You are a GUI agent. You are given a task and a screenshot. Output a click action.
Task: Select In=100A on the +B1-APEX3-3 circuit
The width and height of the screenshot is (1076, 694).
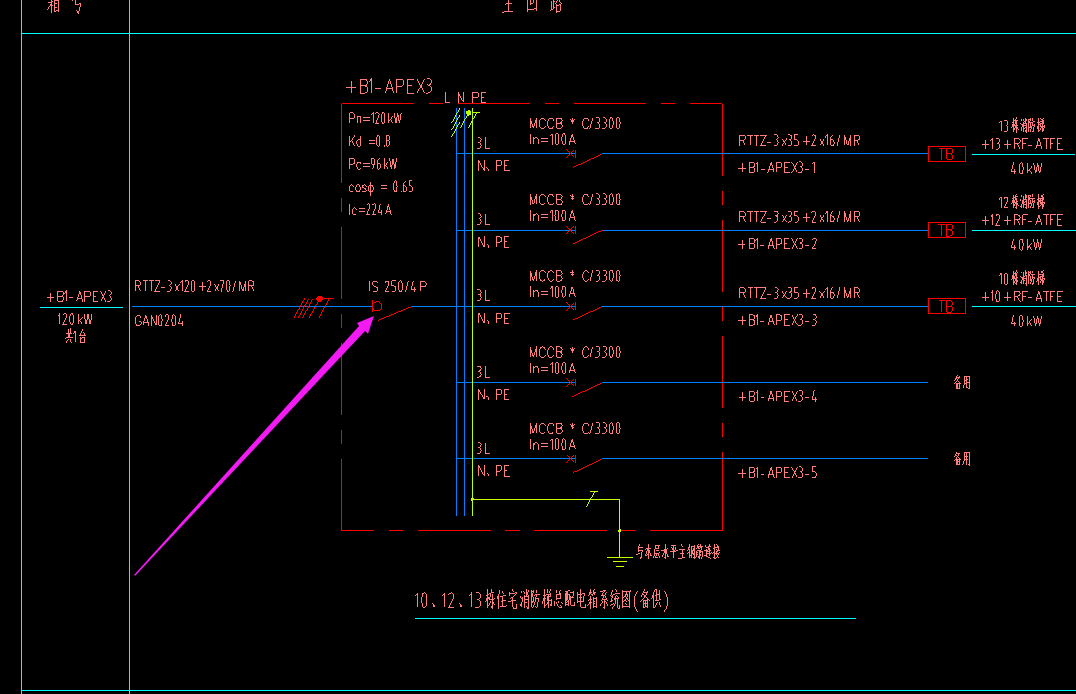pyautogui.click(x=552, y=292)
